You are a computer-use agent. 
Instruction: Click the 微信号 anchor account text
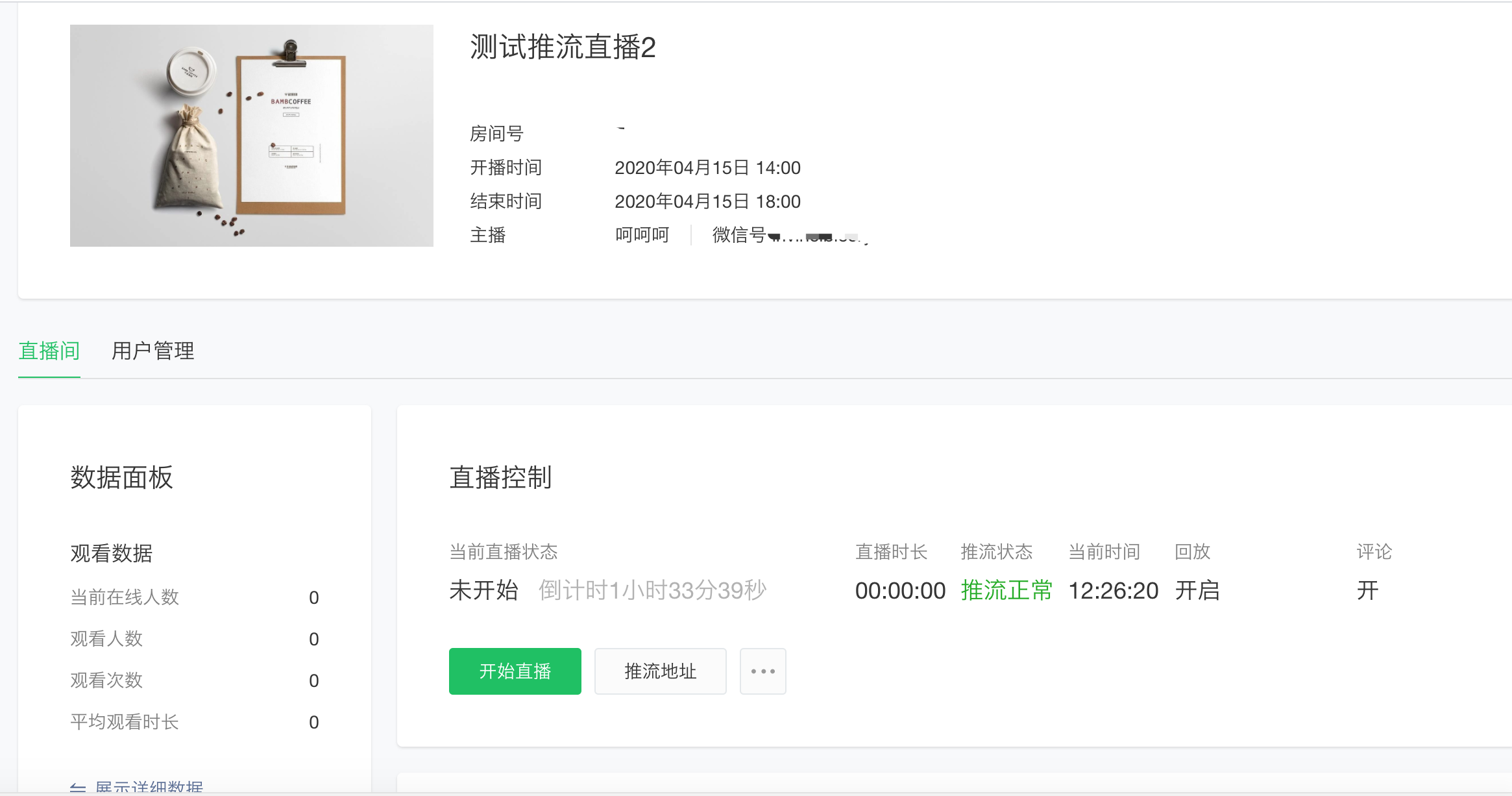[789, 235]
